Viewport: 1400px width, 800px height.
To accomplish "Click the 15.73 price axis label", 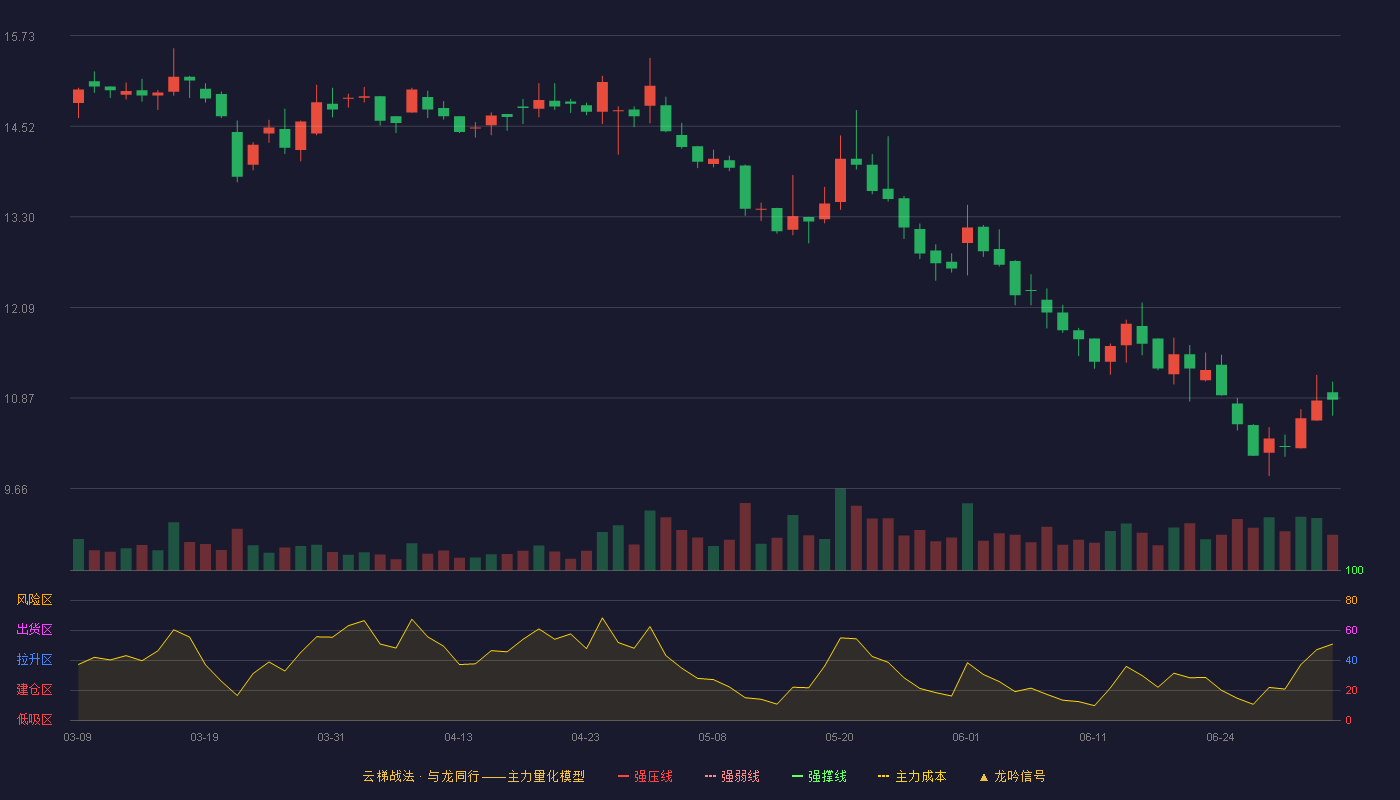I will (x=19, y=37).
